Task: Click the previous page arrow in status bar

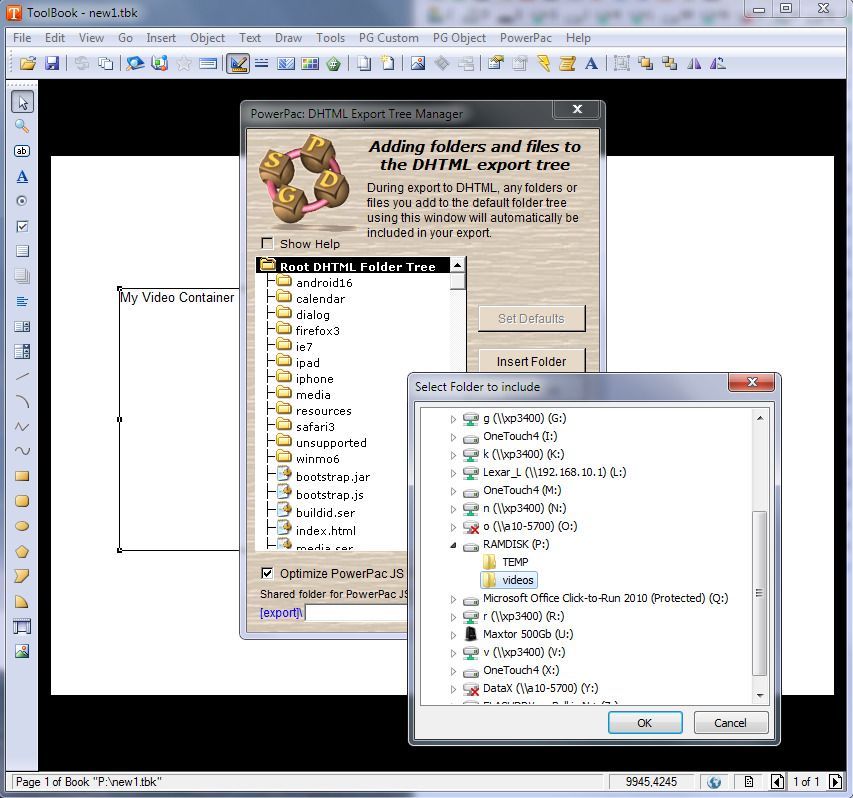Action: (777, 782)
